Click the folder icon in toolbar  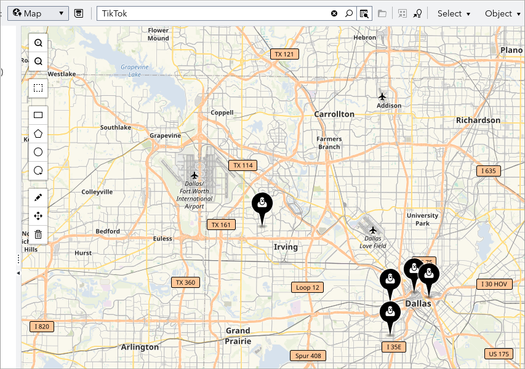click(x=382, y=14)
